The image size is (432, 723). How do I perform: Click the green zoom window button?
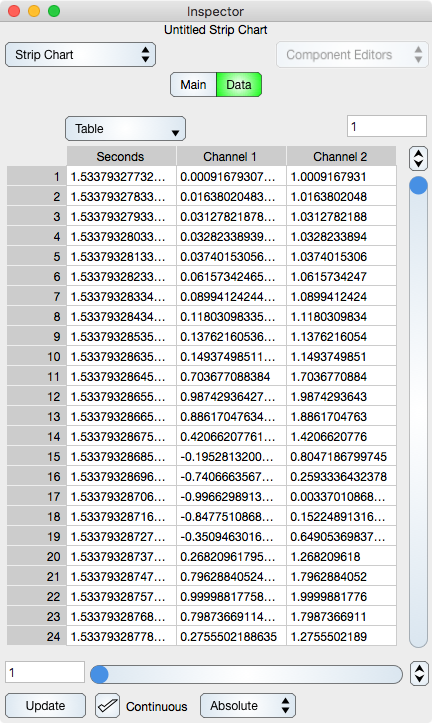point(54,11)
